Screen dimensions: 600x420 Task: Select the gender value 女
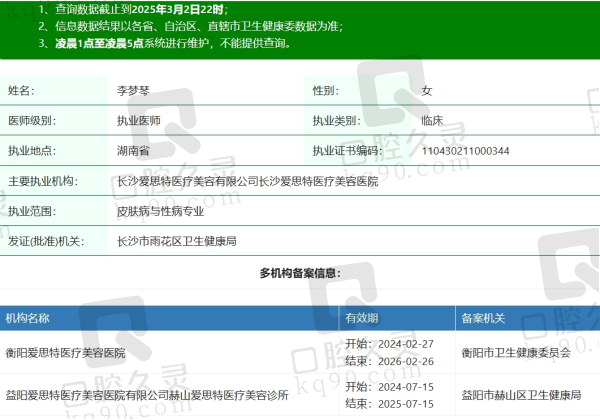point(427,91)
